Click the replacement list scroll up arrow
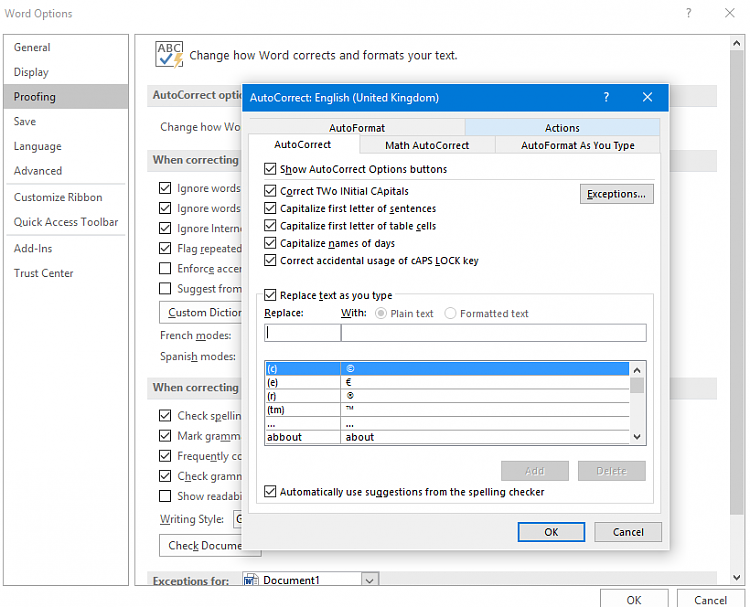This screenshot has width=750, height=607. 637,370
